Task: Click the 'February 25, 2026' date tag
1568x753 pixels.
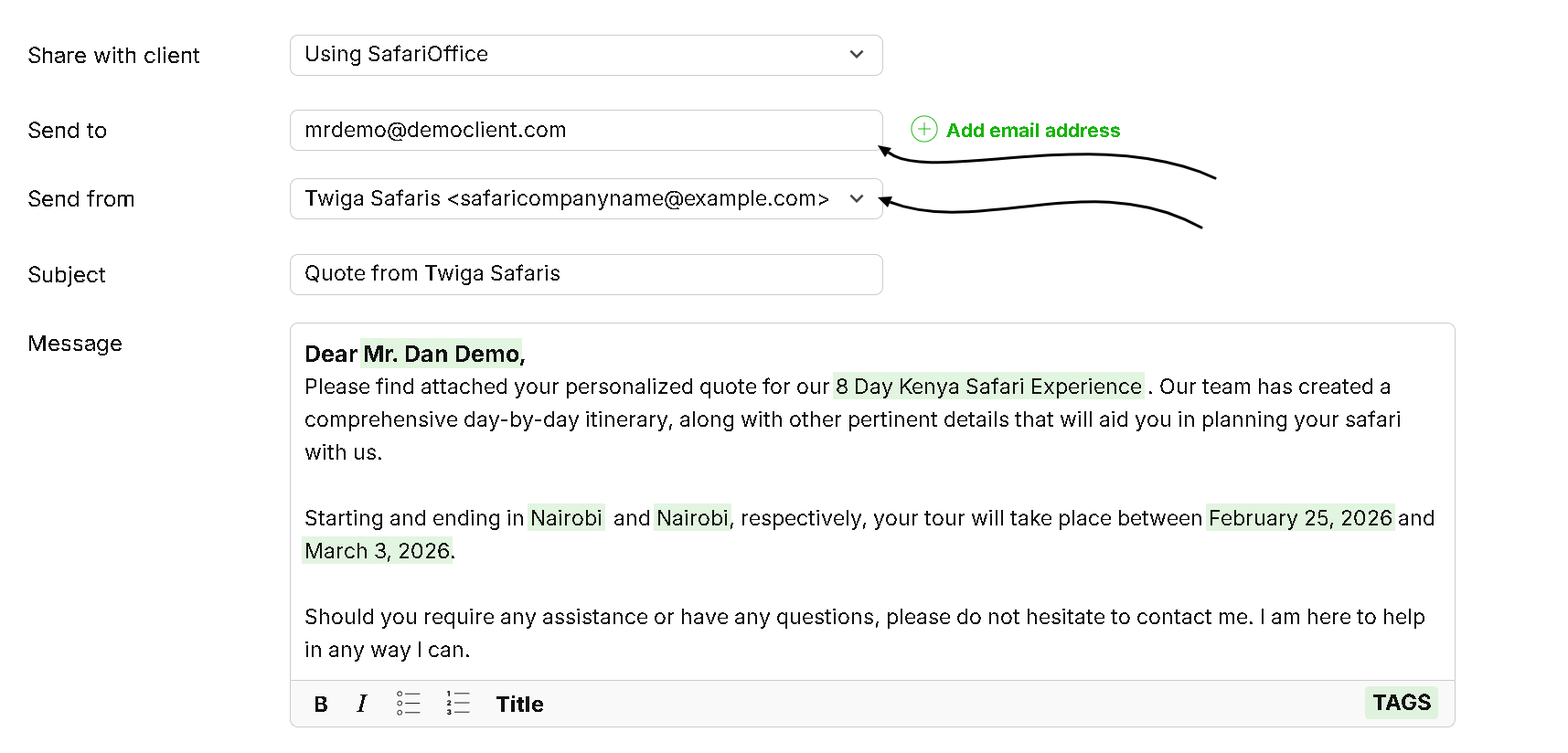Action: coord(1300,518)
